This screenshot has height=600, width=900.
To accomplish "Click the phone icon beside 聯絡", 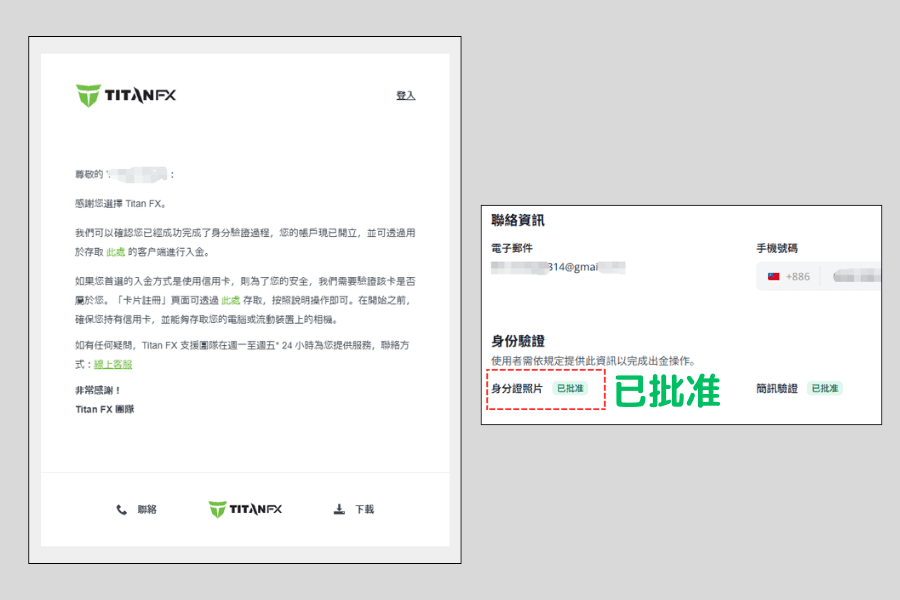I will (120, 509).
